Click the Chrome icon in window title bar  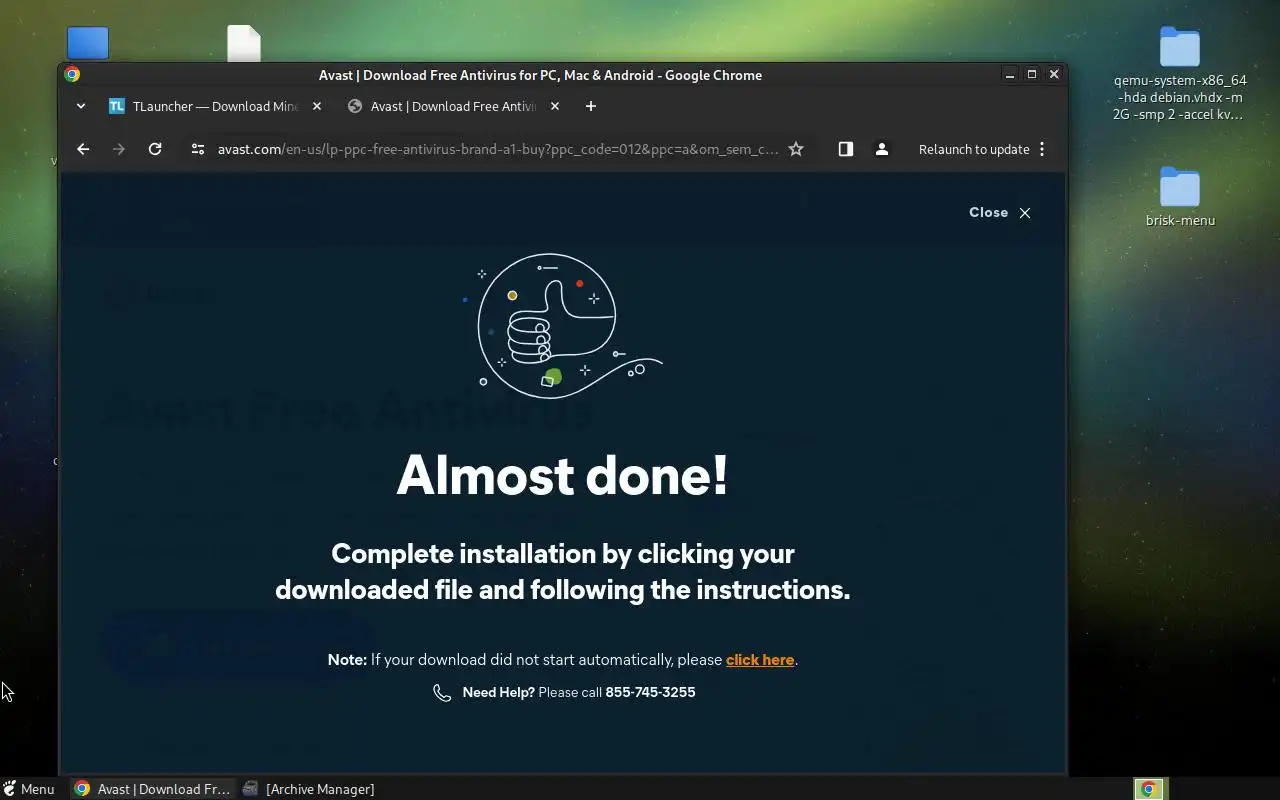coord(72,74)
